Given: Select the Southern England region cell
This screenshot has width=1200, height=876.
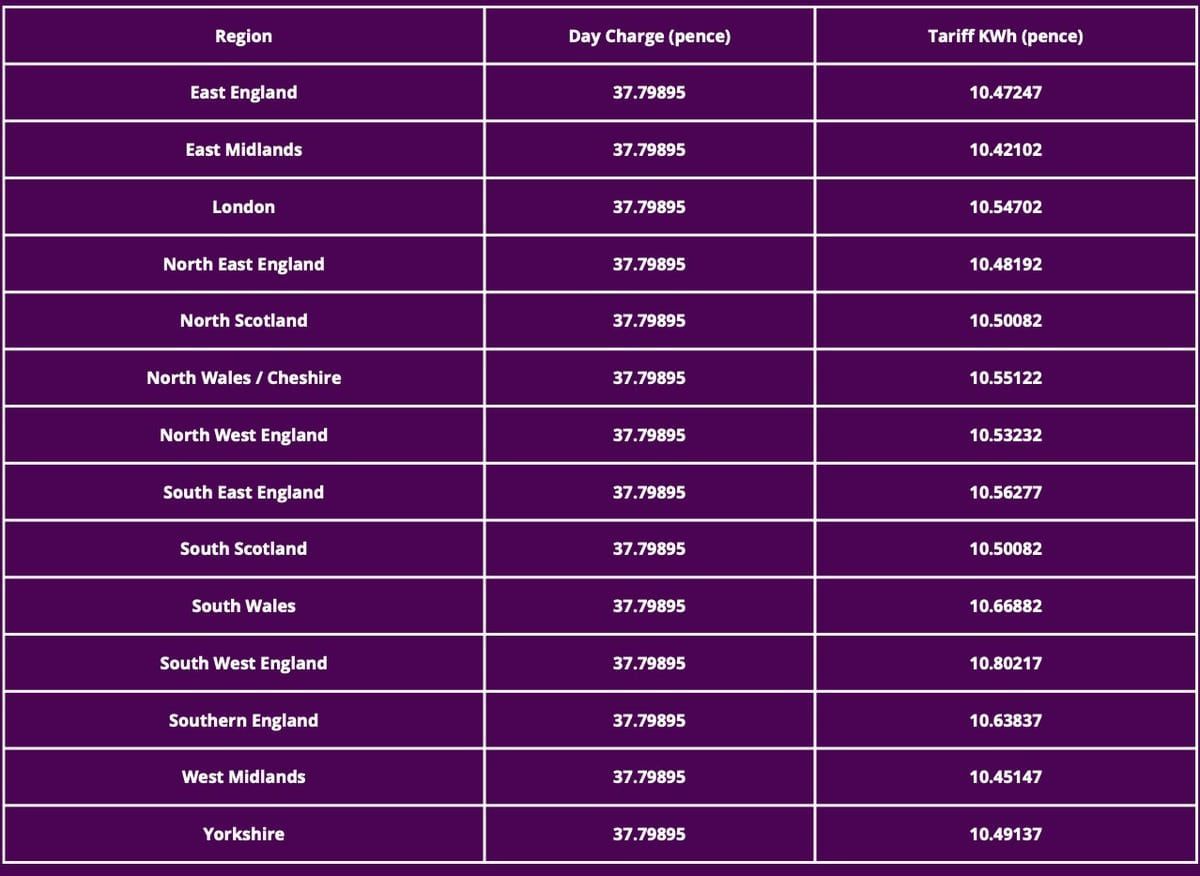Looking at the screenshot, I should click(x=243, y=720).
